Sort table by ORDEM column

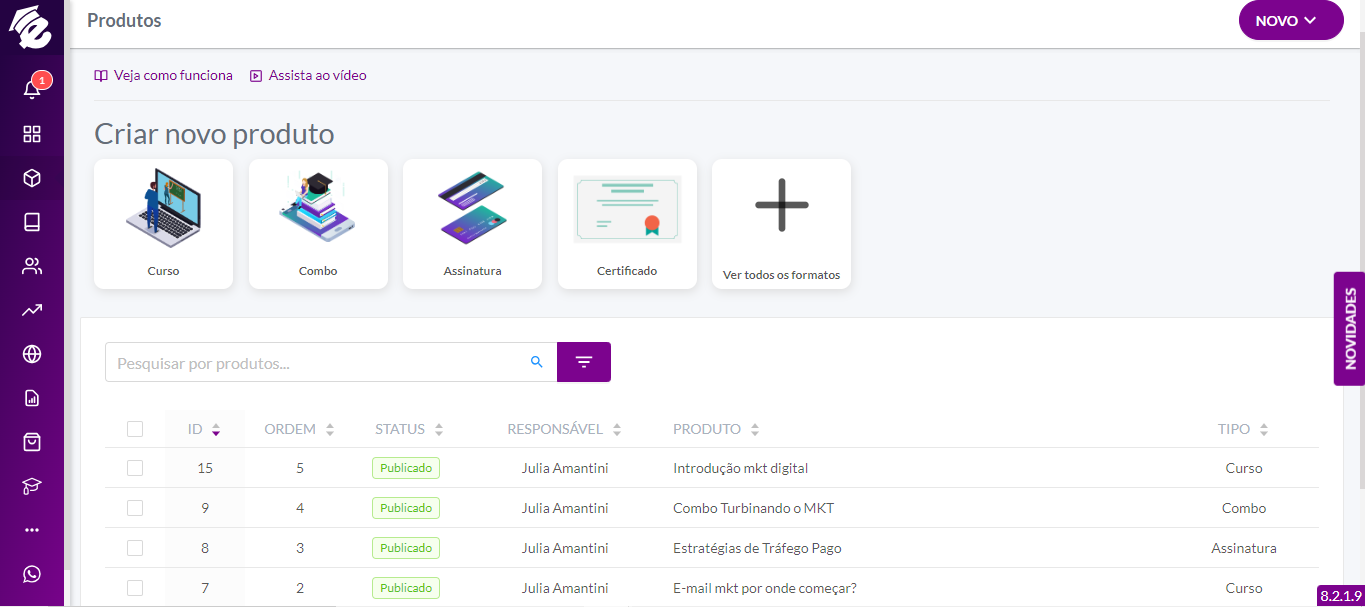pyautogui.click(x=299, y=429)
